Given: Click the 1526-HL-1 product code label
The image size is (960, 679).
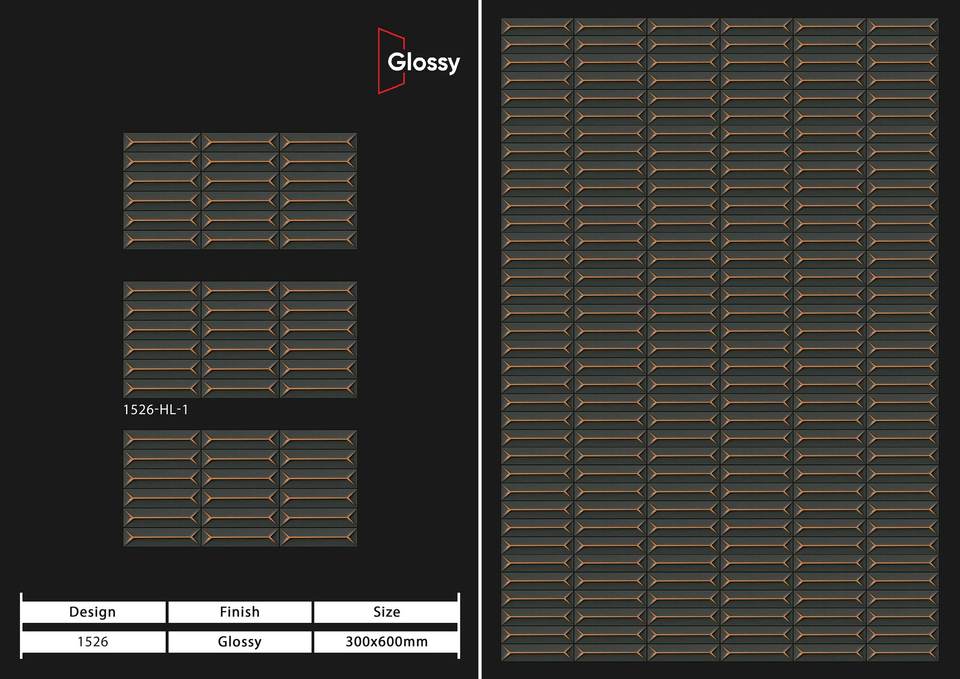Looking at the screenshot, I should coord(154,409).
